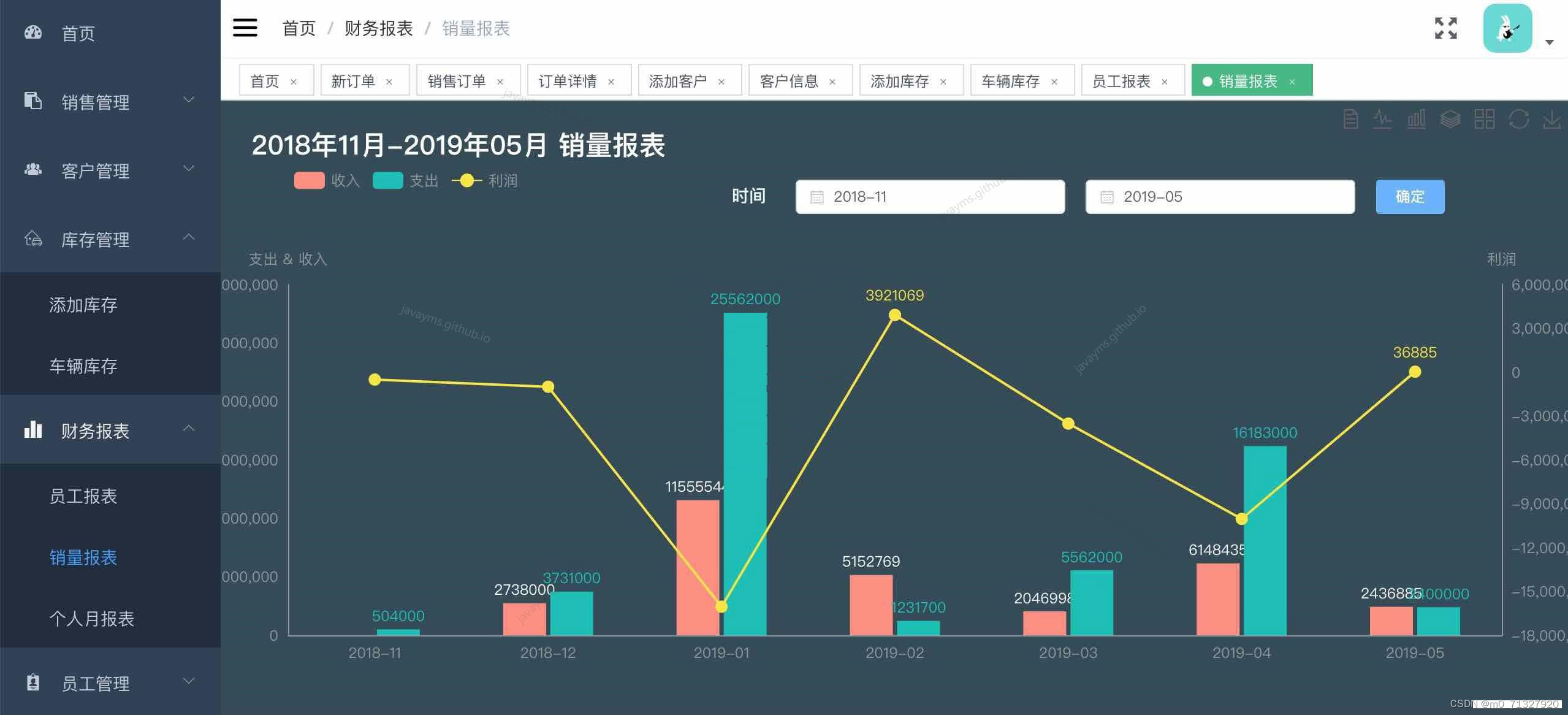Click the 确定 confirm button

pos(1410,197)
